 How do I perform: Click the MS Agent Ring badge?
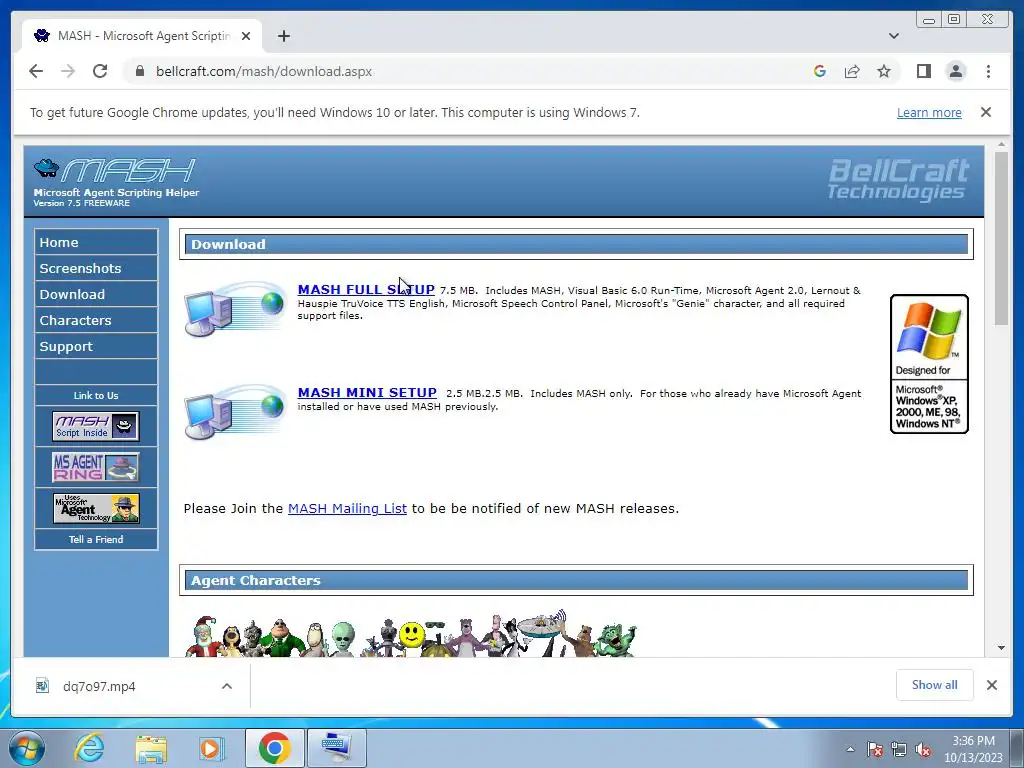coord(96,467)
